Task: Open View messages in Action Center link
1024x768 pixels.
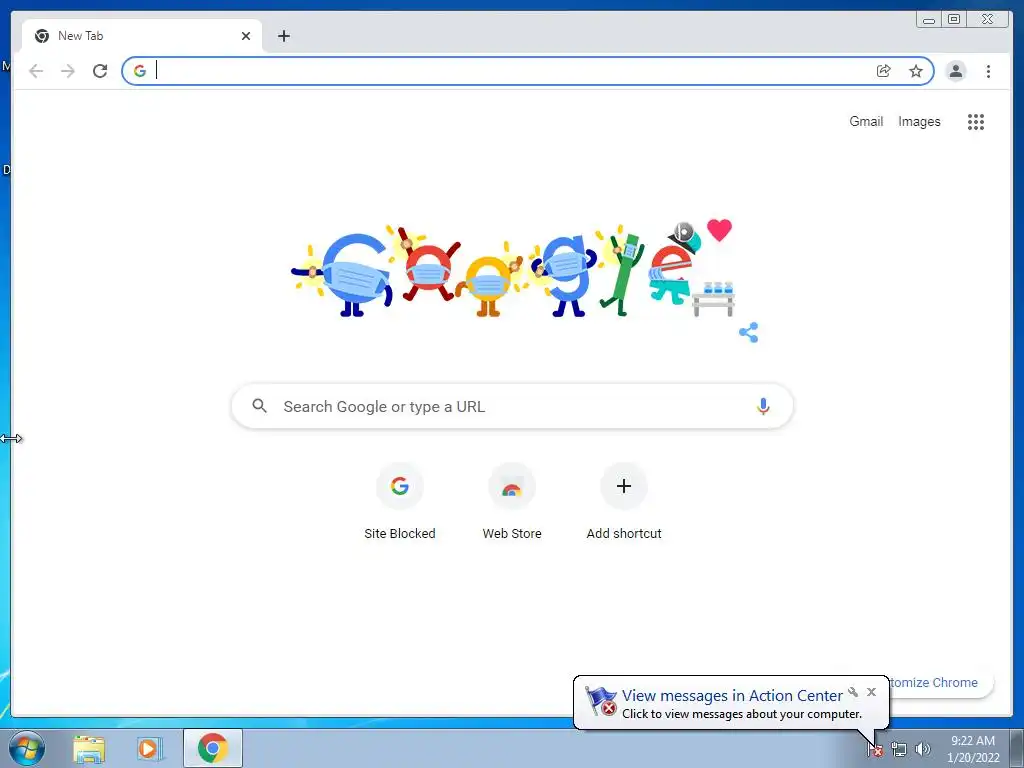Action: pos(732,696)
